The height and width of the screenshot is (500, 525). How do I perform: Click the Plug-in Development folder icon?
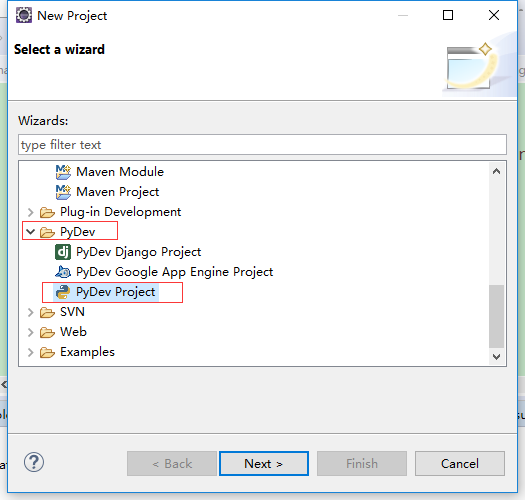47,212
